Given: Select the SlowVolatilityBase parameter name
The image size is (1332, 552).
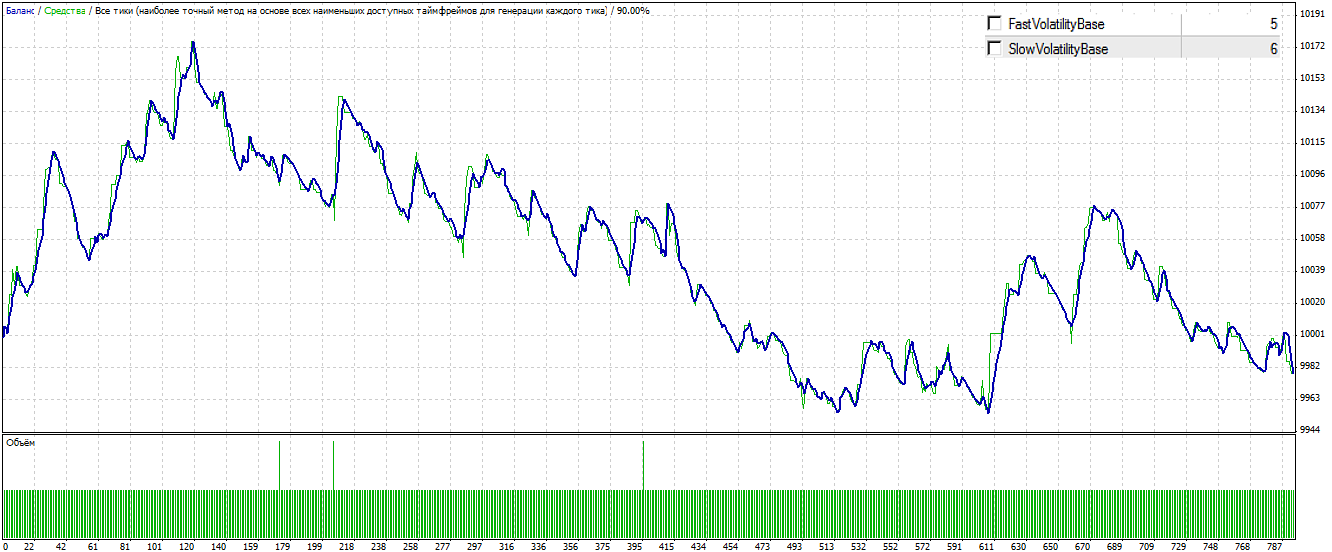Looking at the screenshot, I should (x=1058, y=48).
